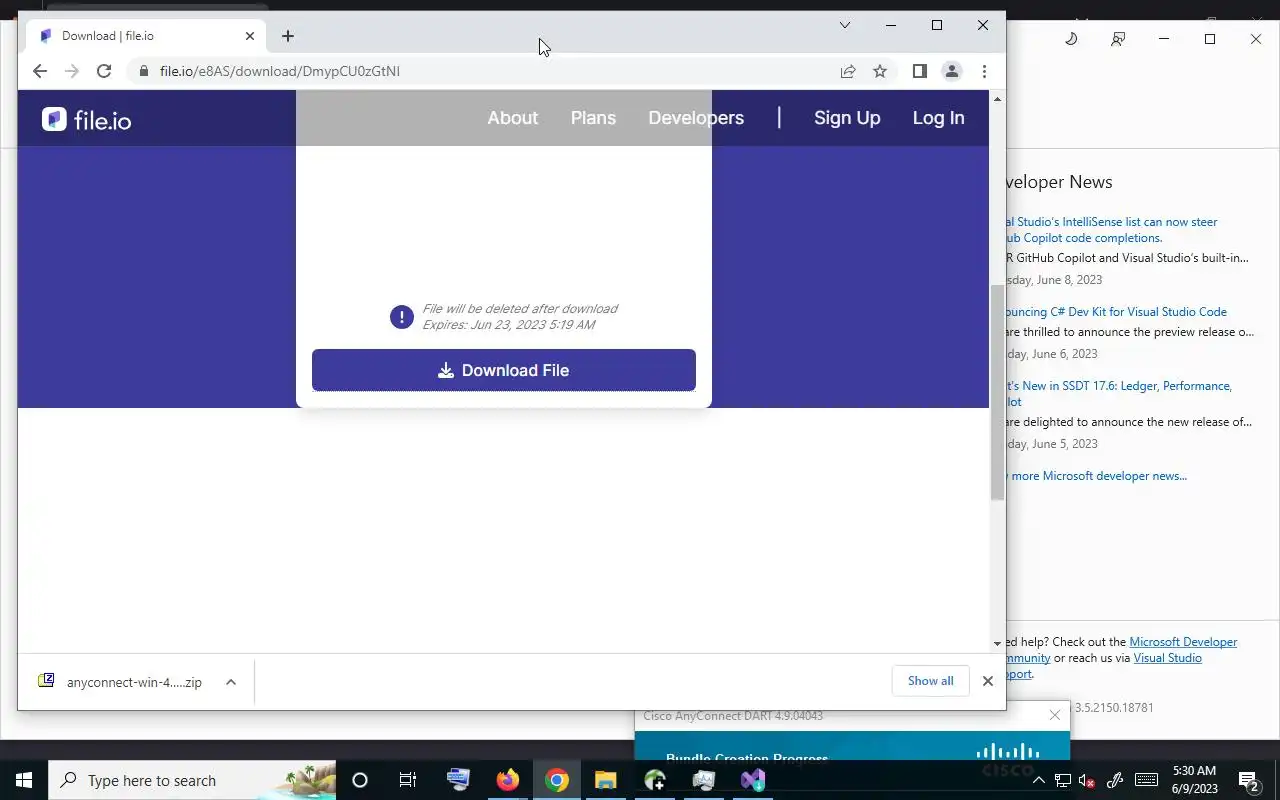Screen dimensions: 1280x800
Task: Open the Chrome profile avatar
Action: point(952,71)
